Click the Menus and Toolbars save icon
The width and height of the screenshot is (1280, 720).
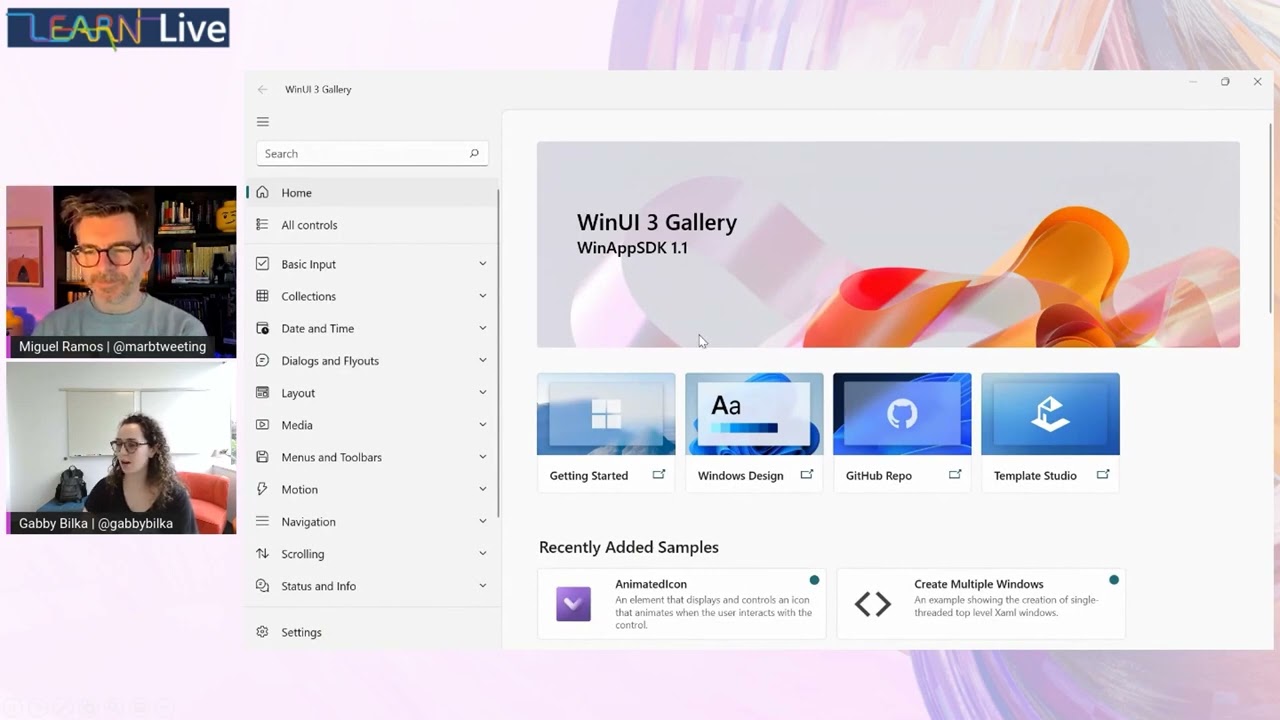(x=262, y=456)
